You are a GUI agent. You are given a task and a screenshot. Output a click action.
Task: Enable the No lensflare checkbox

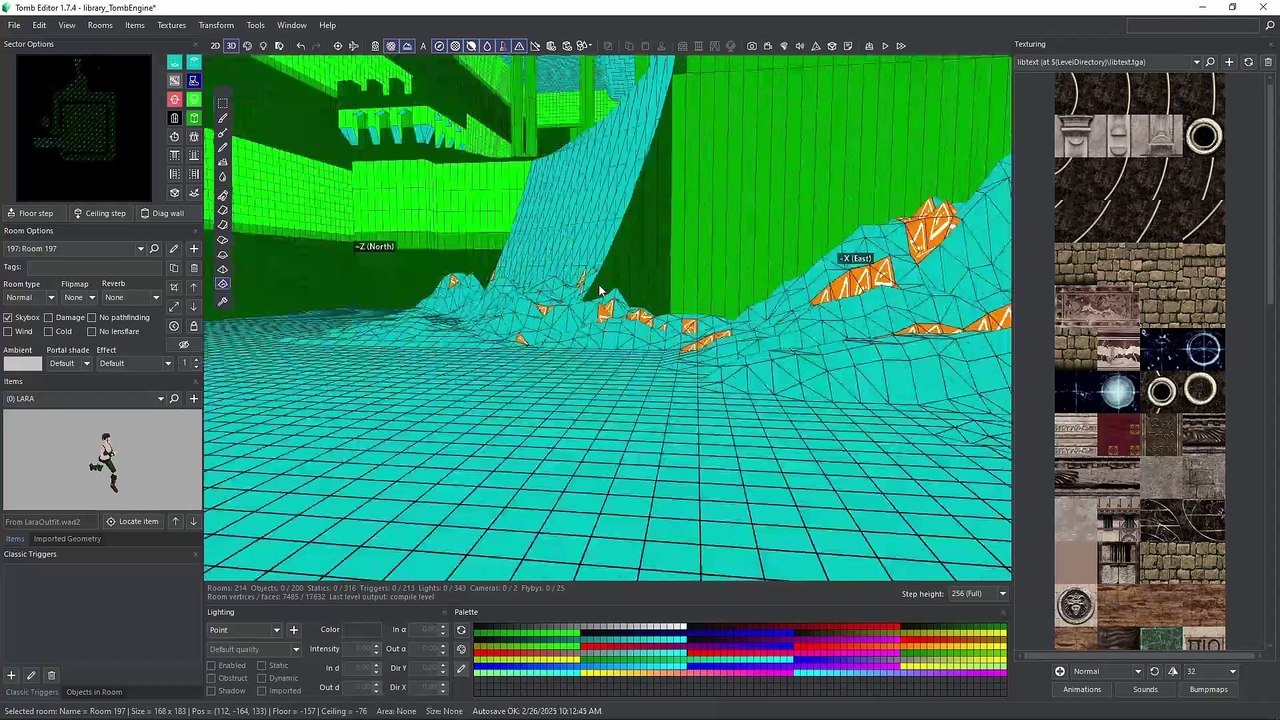(92, 331)
